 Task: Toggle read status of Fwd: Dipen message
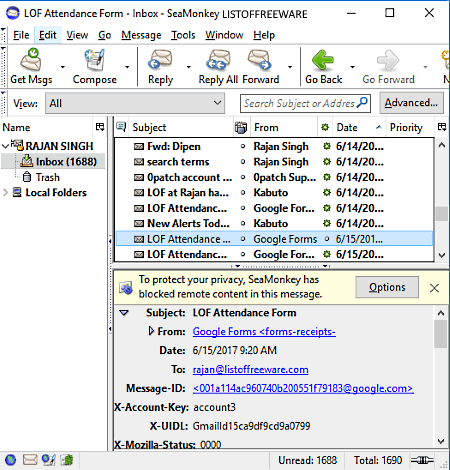[243, 146]
